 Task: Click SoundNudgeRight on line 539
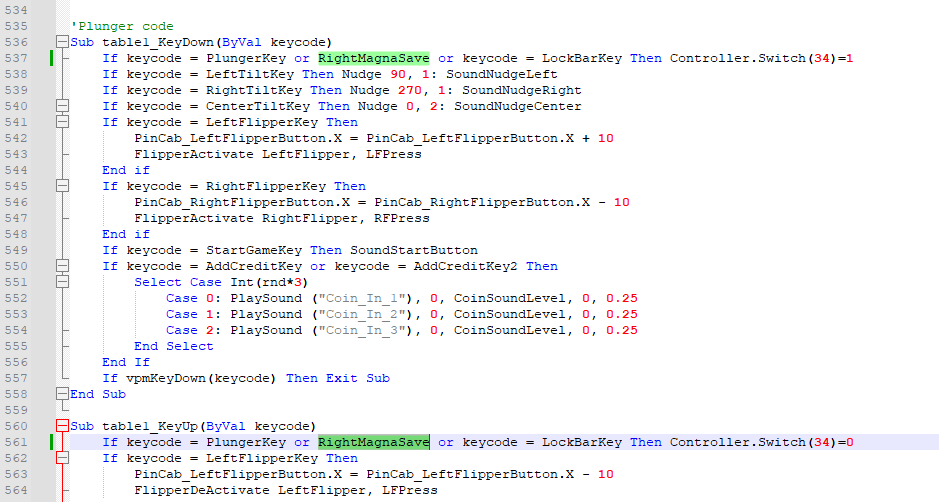point(522,90)
